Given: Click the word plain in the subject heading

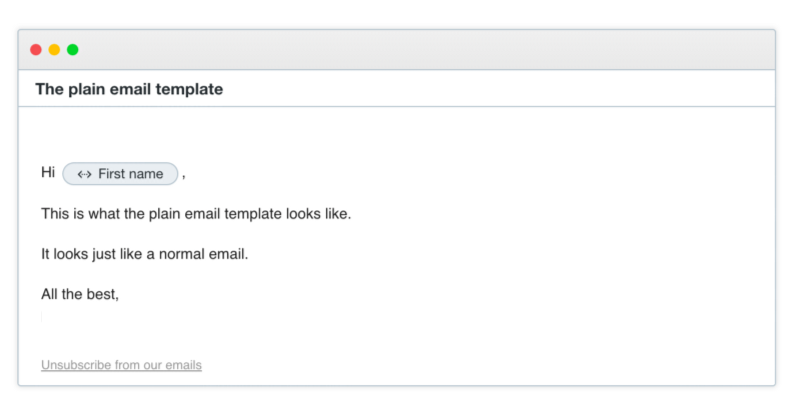Looking at the screenshot, I should 87,90.
